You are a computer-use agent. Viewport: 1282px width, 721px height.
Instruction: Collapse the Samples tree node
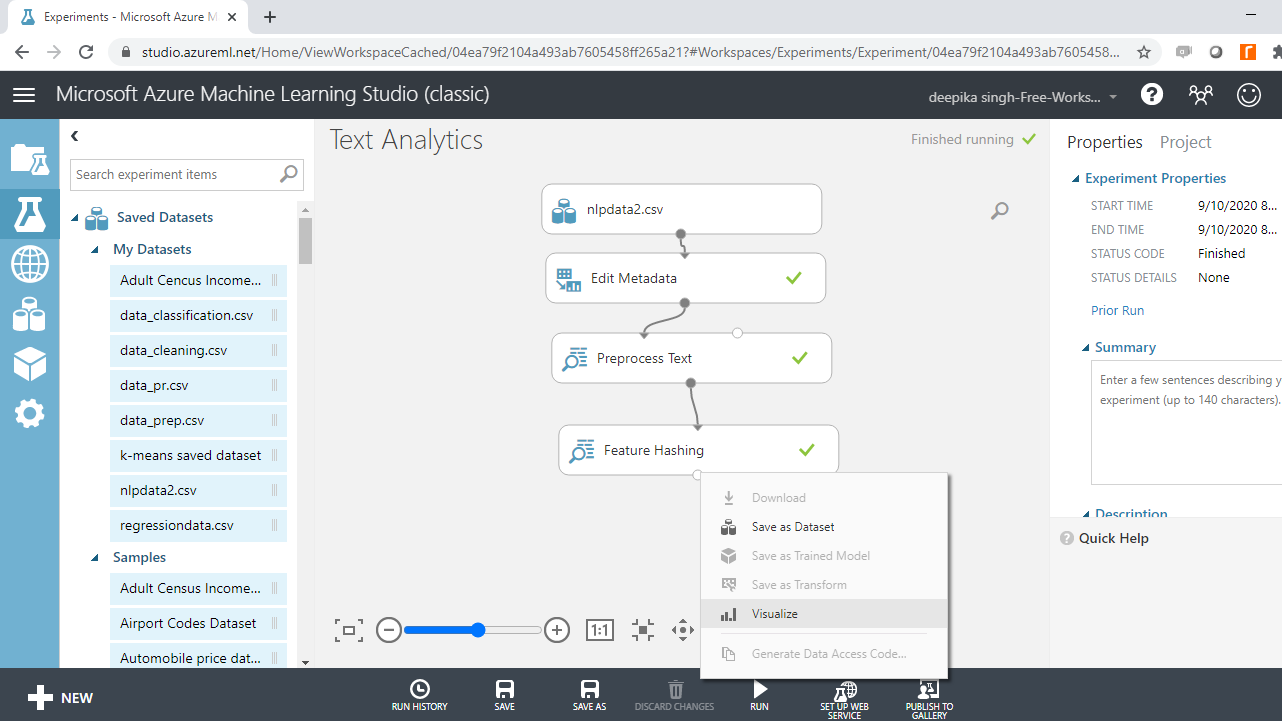(x=95, y=557)
